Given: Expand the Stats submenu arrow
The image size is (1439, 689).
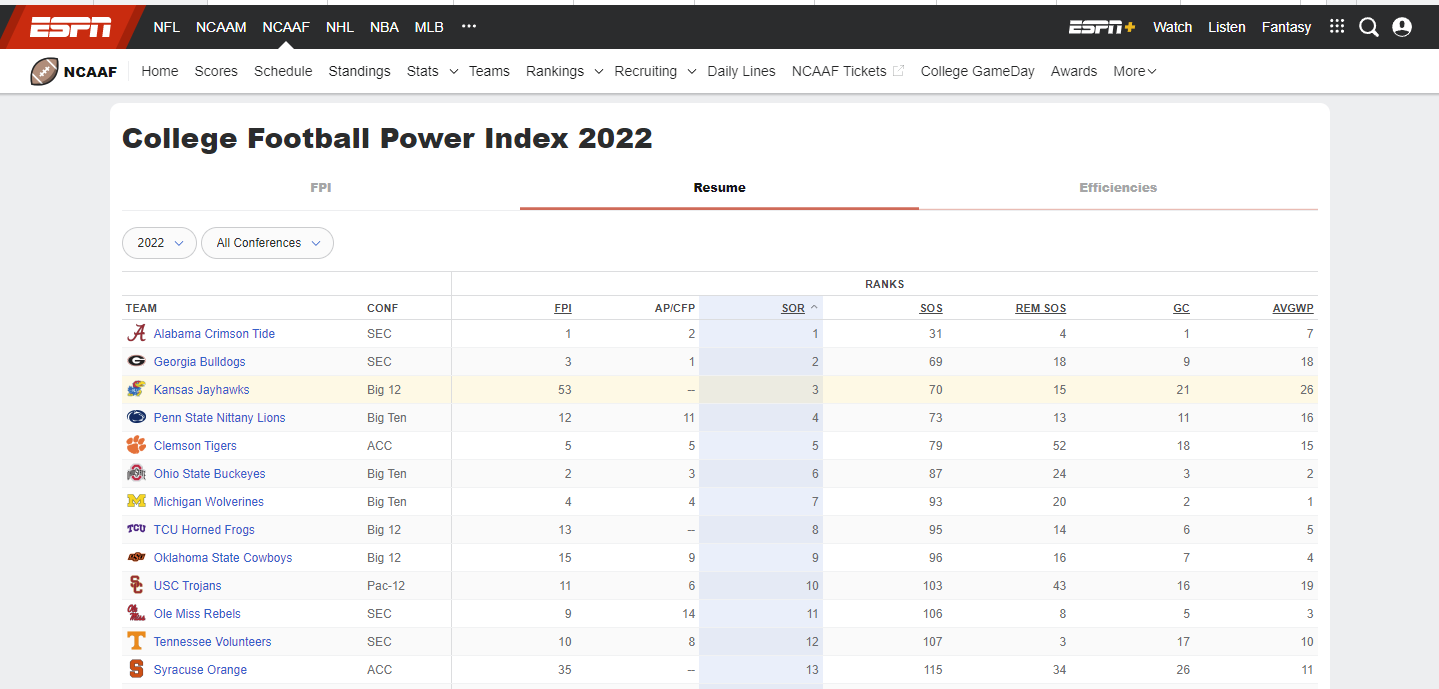Looking at the screenshot, I should (x=454, y=71).
